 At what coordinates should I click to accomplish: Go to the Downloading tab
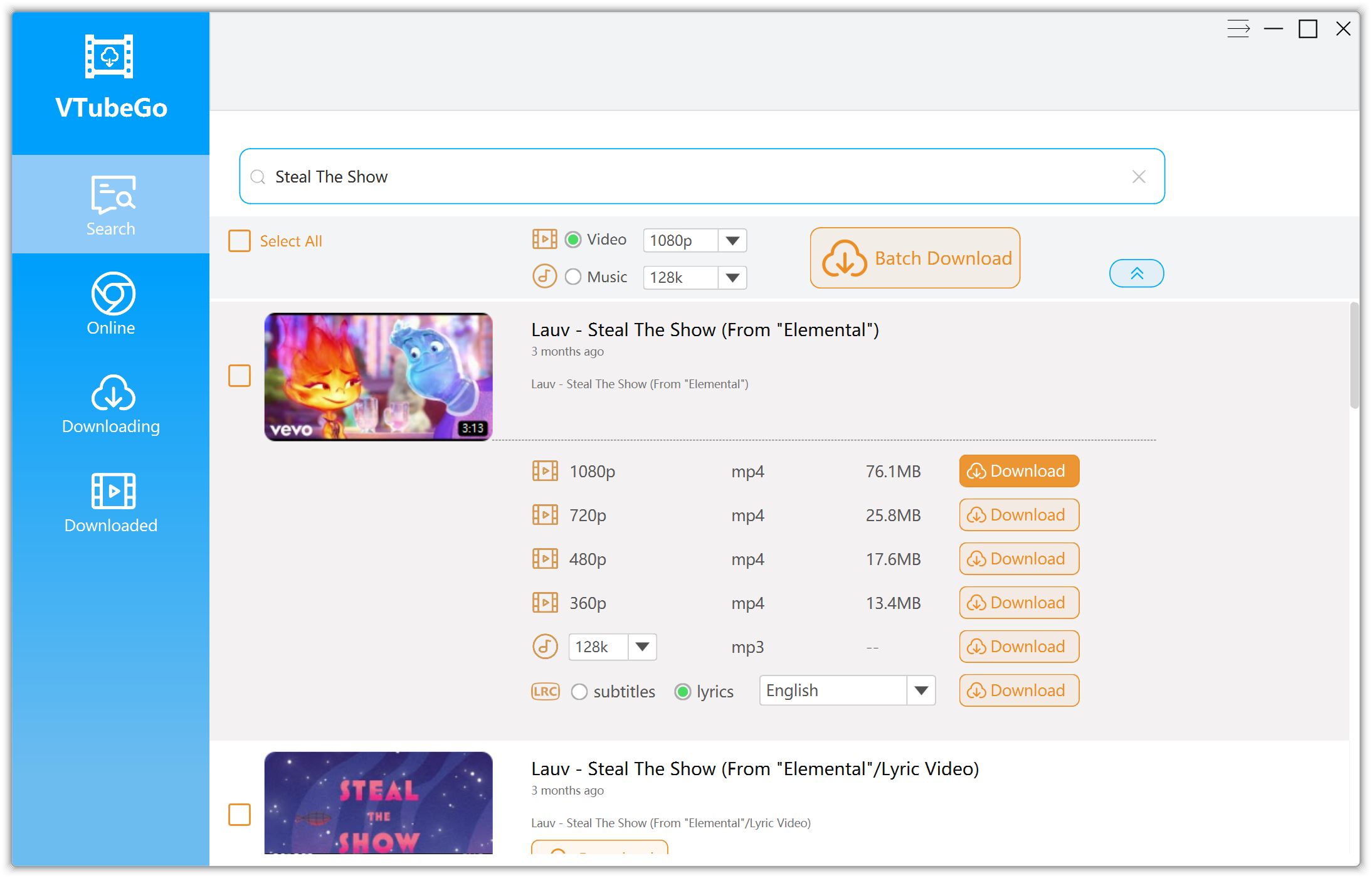(x=111, y=405)
